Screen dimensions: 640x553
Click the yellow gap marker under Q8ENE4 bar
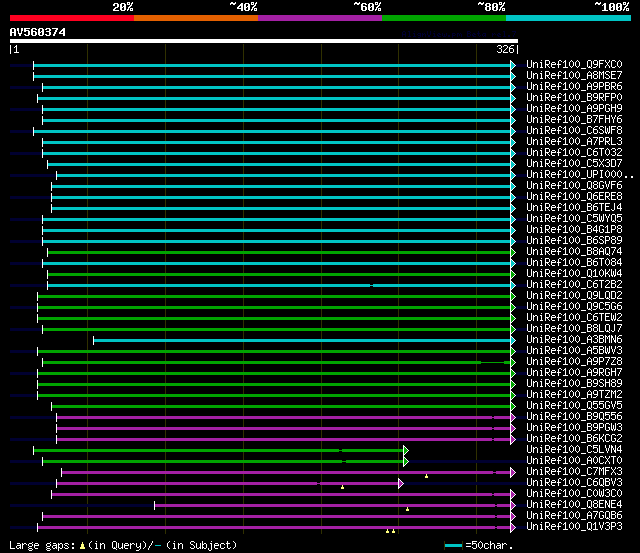[407, 510]
